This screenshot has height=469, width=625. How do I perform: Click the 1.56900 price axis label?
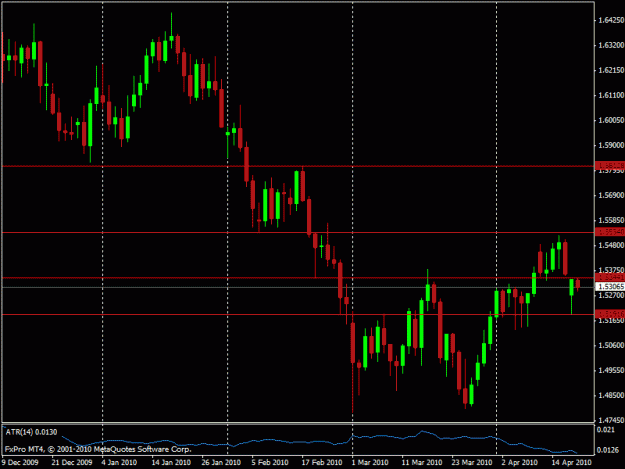coord(611,195)
